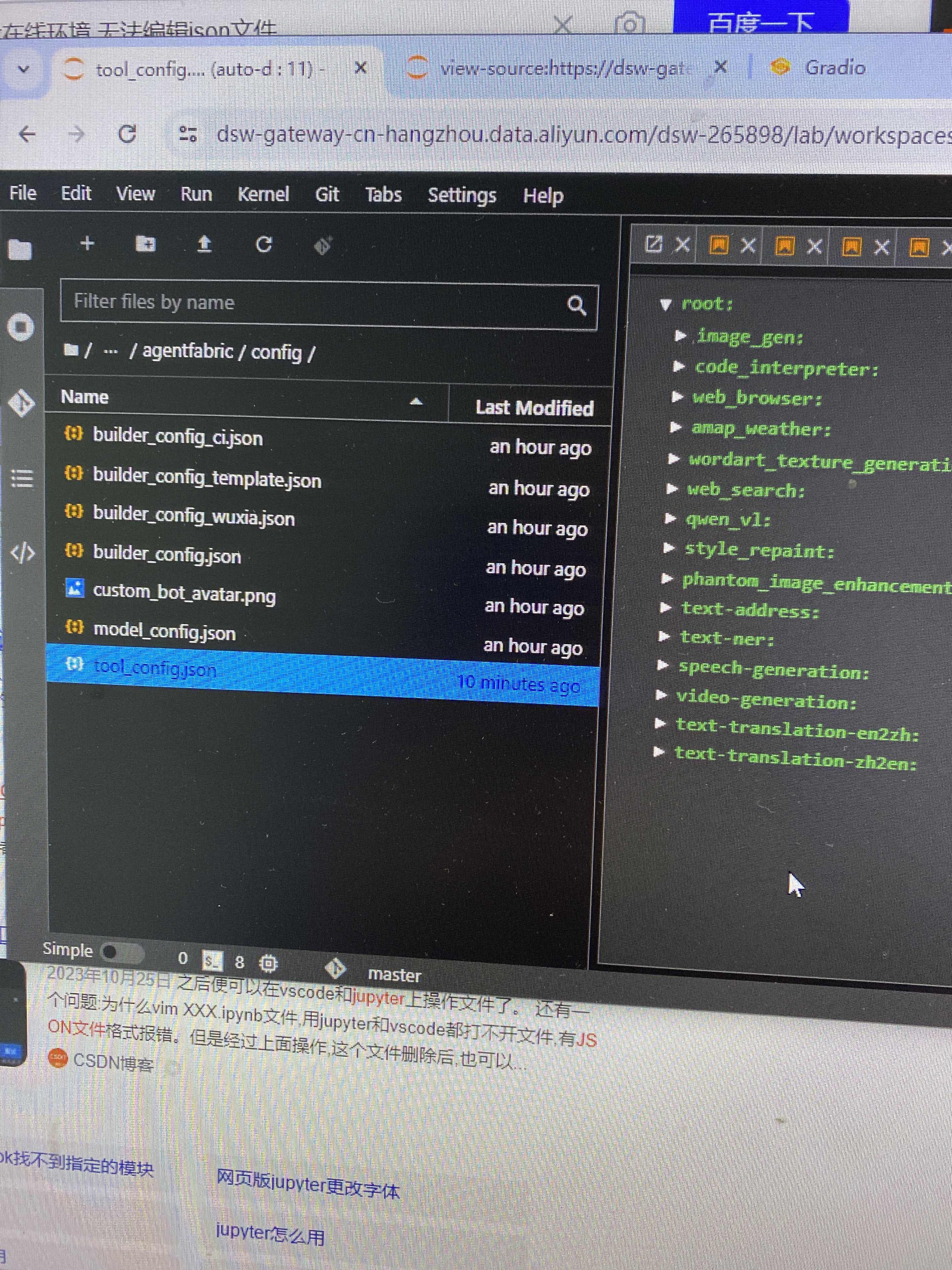Screen dimensions: 952x1270
Task: Click the terminals count status icon
Action: [x=212, y=960]
